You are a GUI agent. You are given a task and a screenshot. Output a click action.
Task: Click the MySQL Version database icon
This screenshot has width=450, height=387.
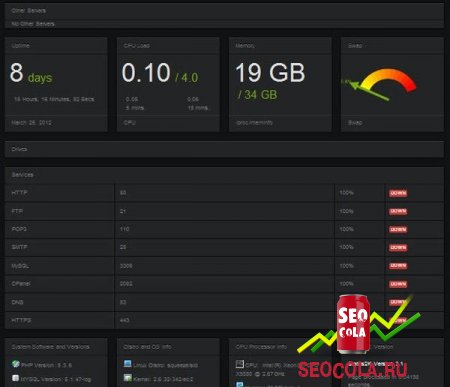[16, 378]
